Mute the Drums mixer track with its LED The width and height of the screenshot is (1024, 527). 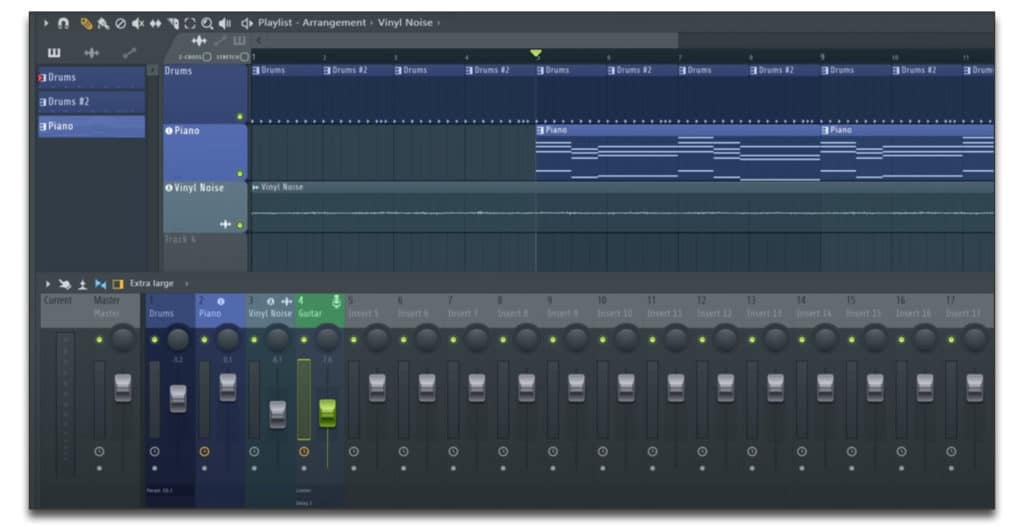pos(154,340)
